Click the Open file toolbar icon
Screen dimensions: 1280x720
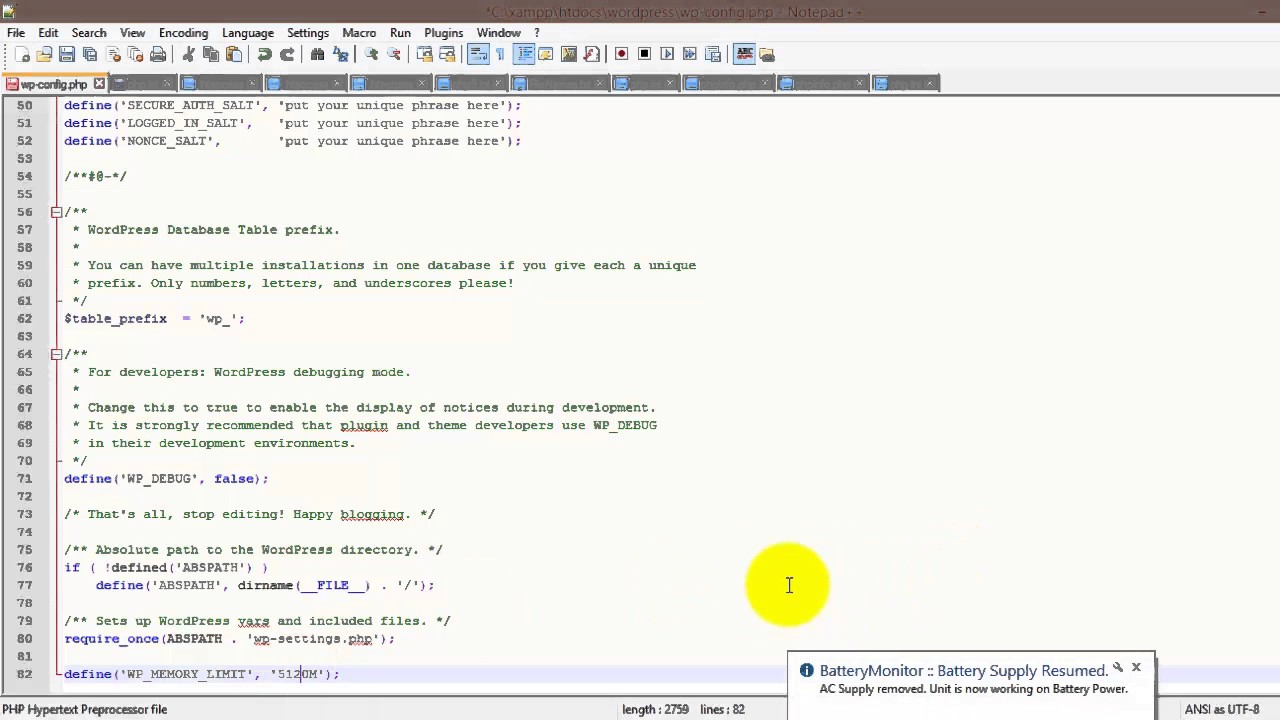tap(44, 54)
